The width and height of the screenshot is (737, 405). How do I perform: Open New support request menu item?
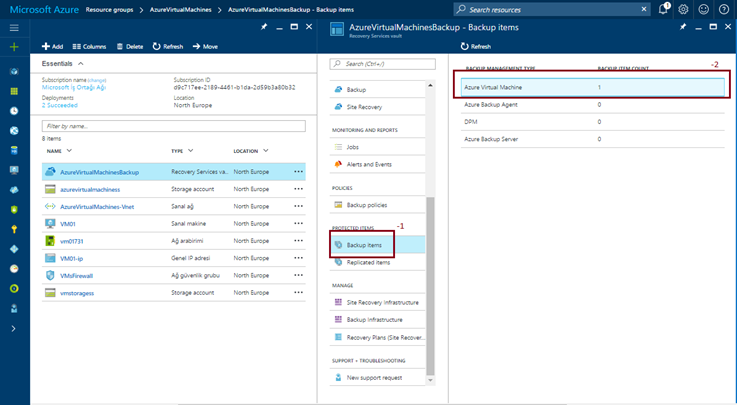[377, 378]
